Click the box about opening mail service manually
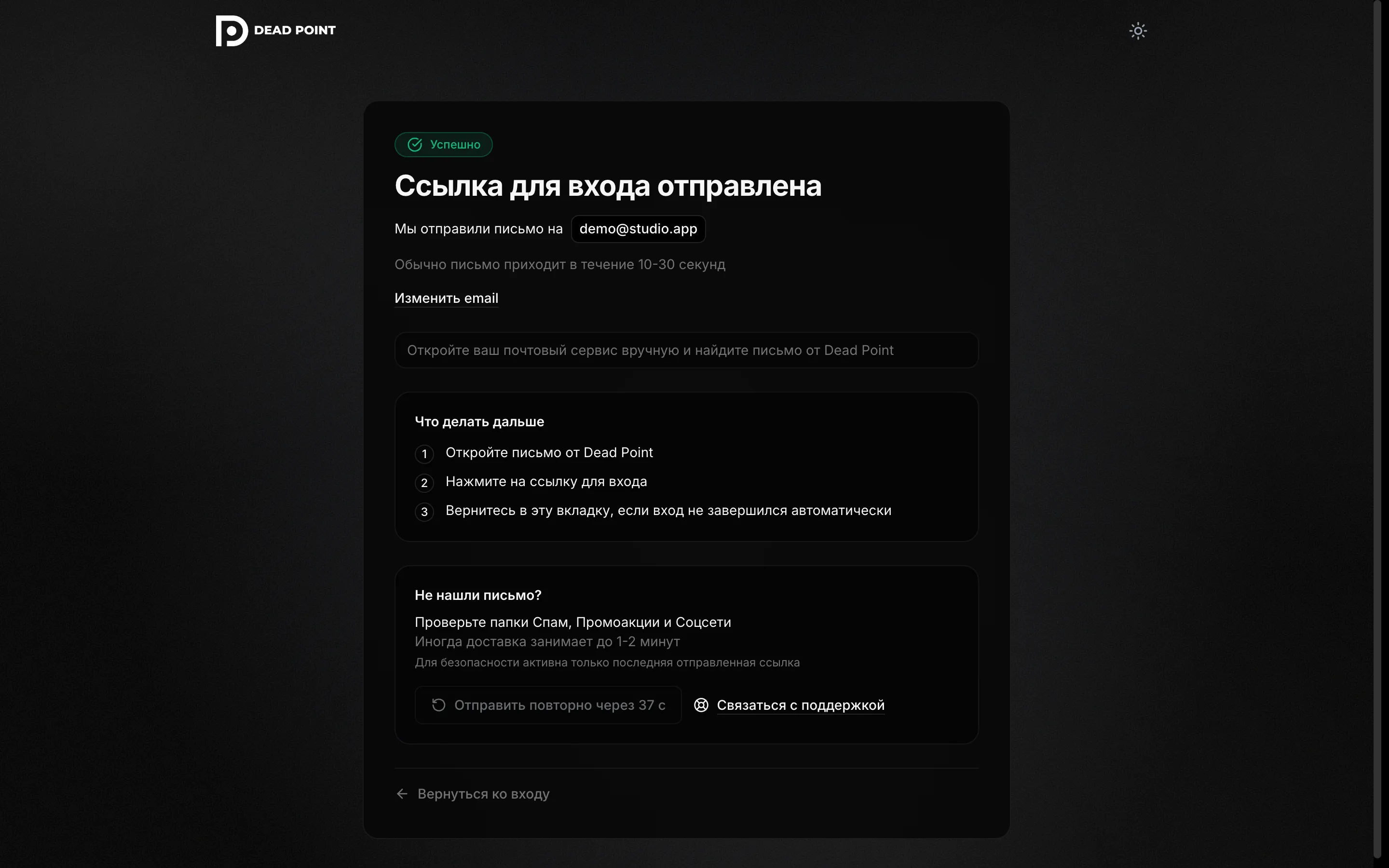The image size is (1389, 868). 686,350
